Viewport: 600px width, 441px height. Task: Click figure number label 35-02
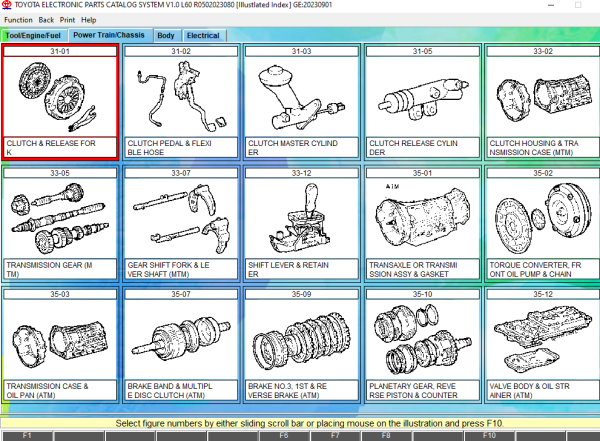[x=543, y=173]
